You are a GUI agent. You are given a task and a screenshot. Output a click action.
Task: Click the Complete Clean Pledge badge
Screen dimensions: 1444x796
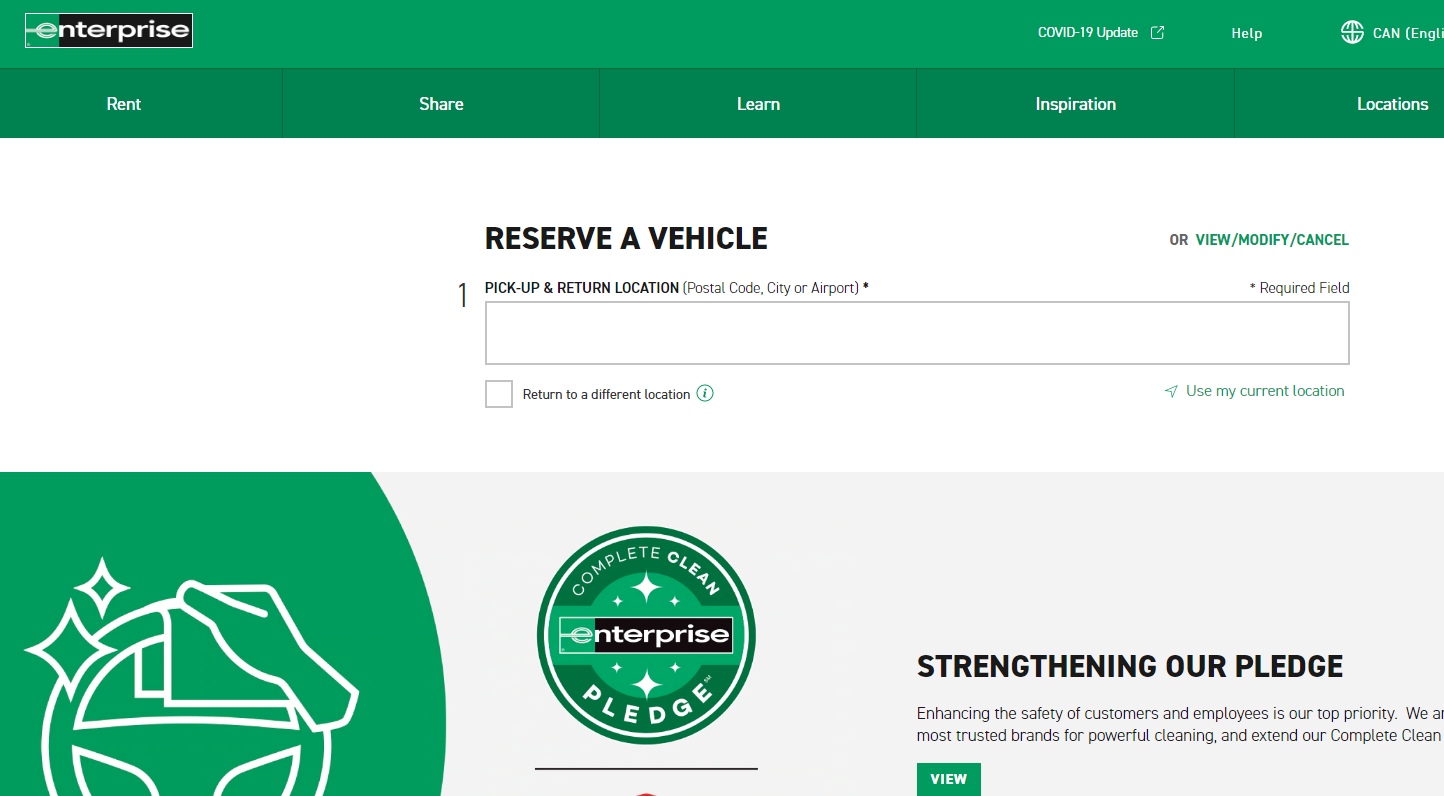pos(646,635)
